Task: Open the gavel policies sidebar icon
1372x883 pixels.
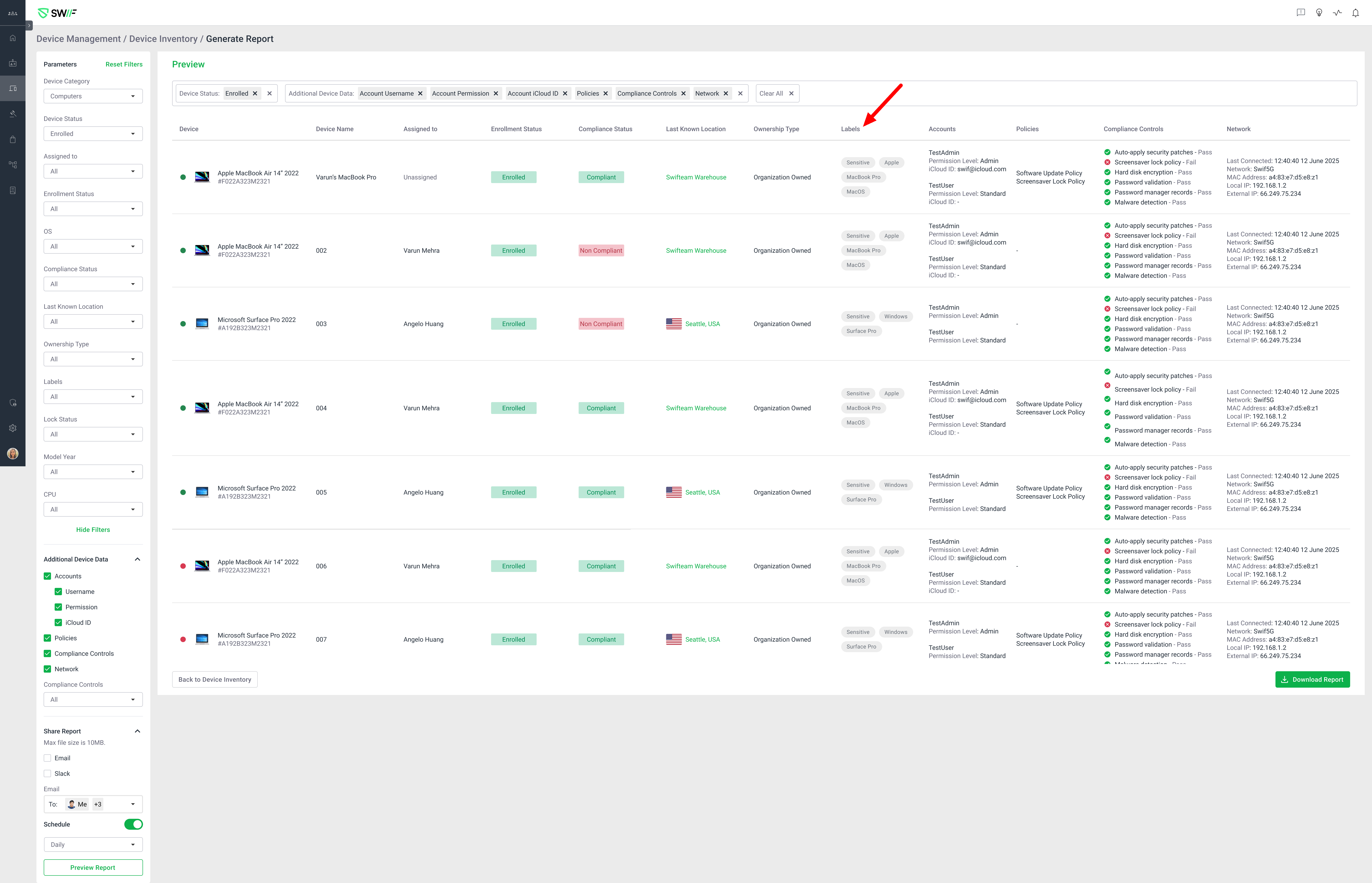Action: pyautogui.click(x=13, y=114)
